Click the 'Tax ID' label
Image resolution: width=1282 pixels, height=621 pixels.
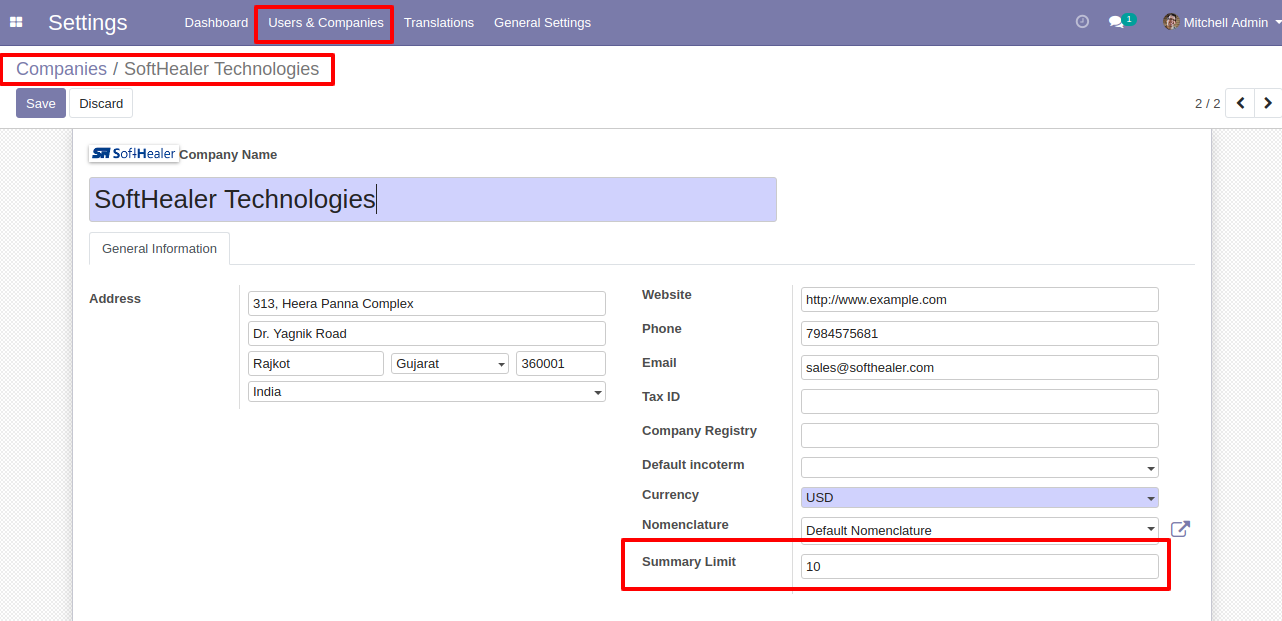(661, 397)
